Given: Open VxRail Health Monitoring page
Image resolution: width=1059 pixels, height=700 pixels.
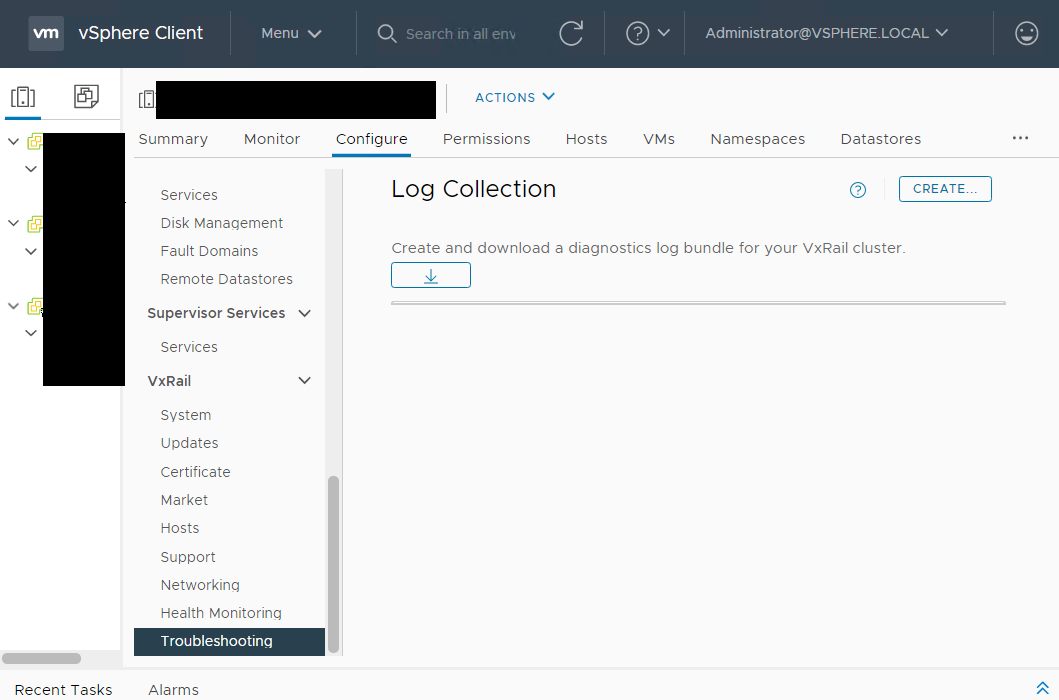Looking at the screenshot, I should (x=221, y=613).
